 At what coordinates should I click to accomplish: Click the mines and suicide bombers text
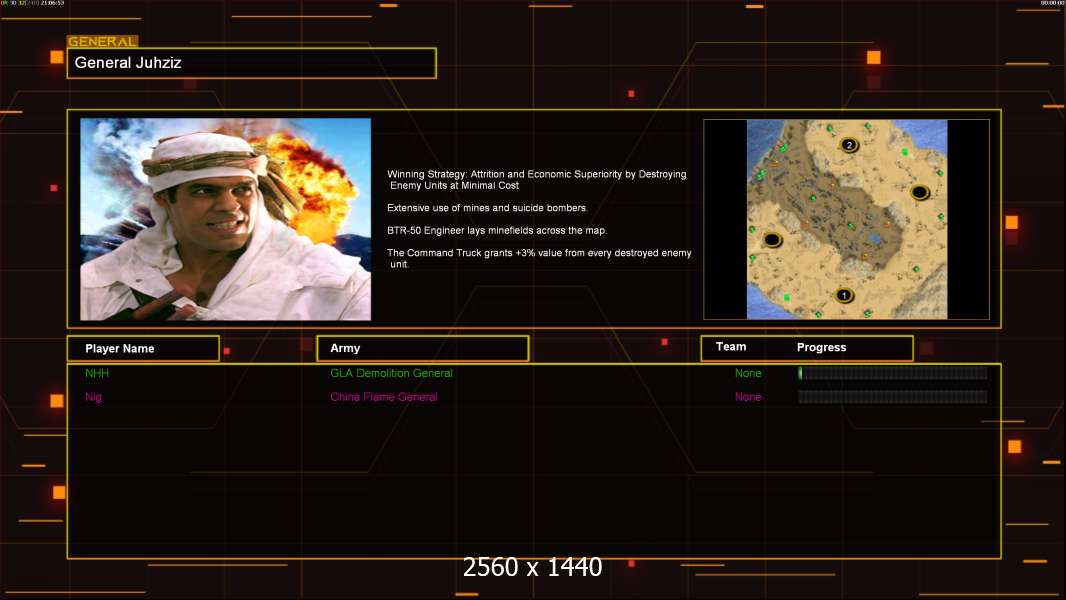click(487, 208)
